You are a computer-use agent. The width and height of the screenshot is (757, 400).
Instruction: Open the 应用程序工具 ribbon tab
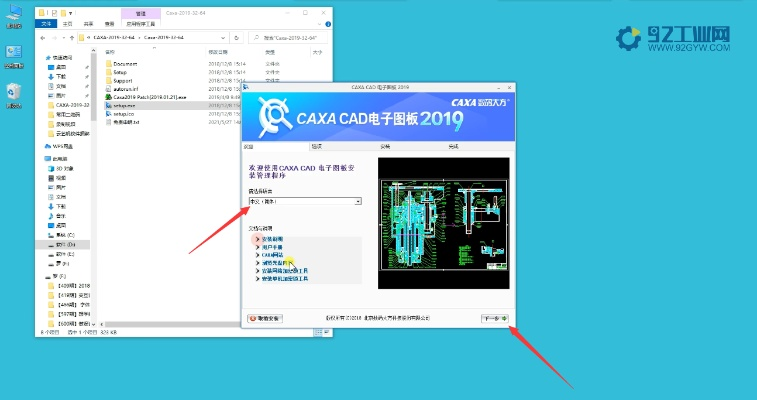[140, 24]
